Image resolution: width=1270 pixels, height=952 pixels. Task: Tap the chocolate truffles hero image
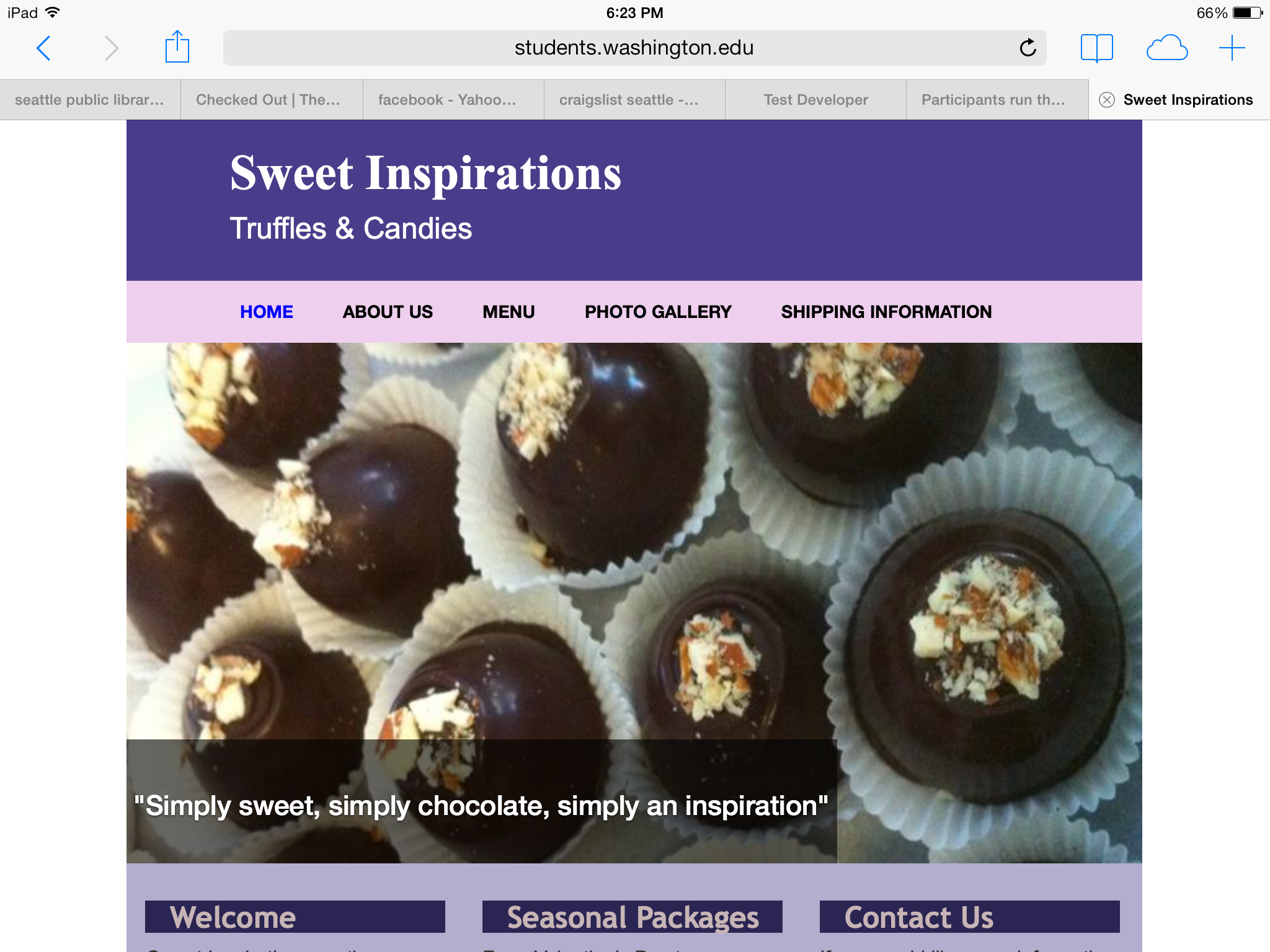[x=634, y=602]
